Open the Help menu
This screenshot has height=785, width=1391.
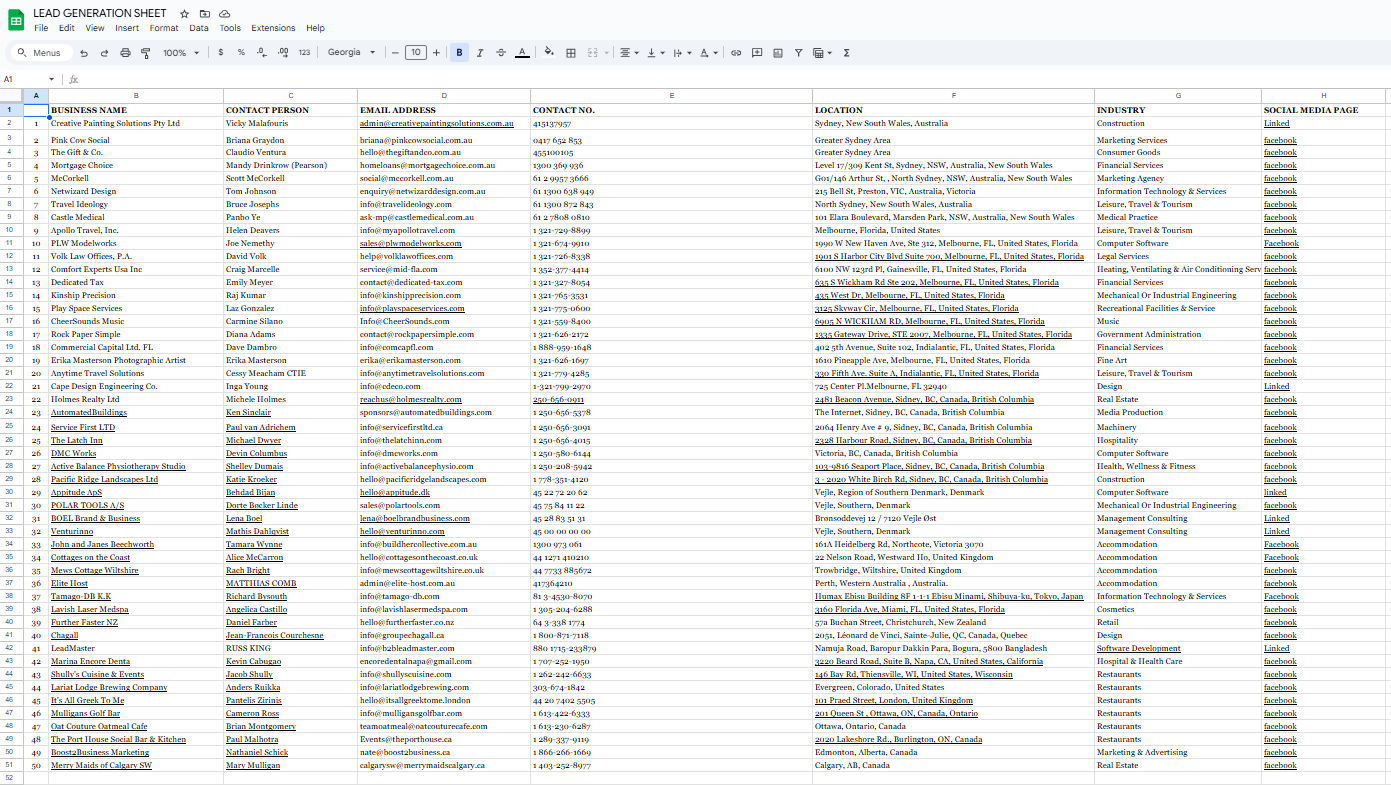click(x=315, y=28)
